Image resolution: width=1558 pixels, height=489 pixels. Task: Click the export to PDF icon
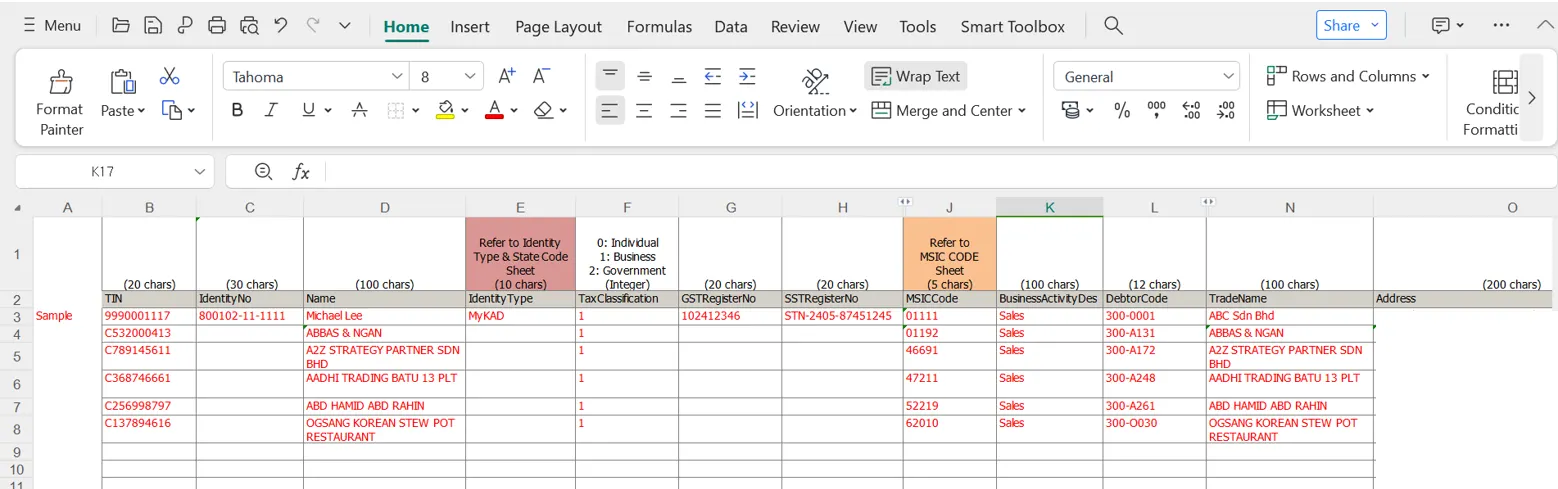[x=185, y=25]
